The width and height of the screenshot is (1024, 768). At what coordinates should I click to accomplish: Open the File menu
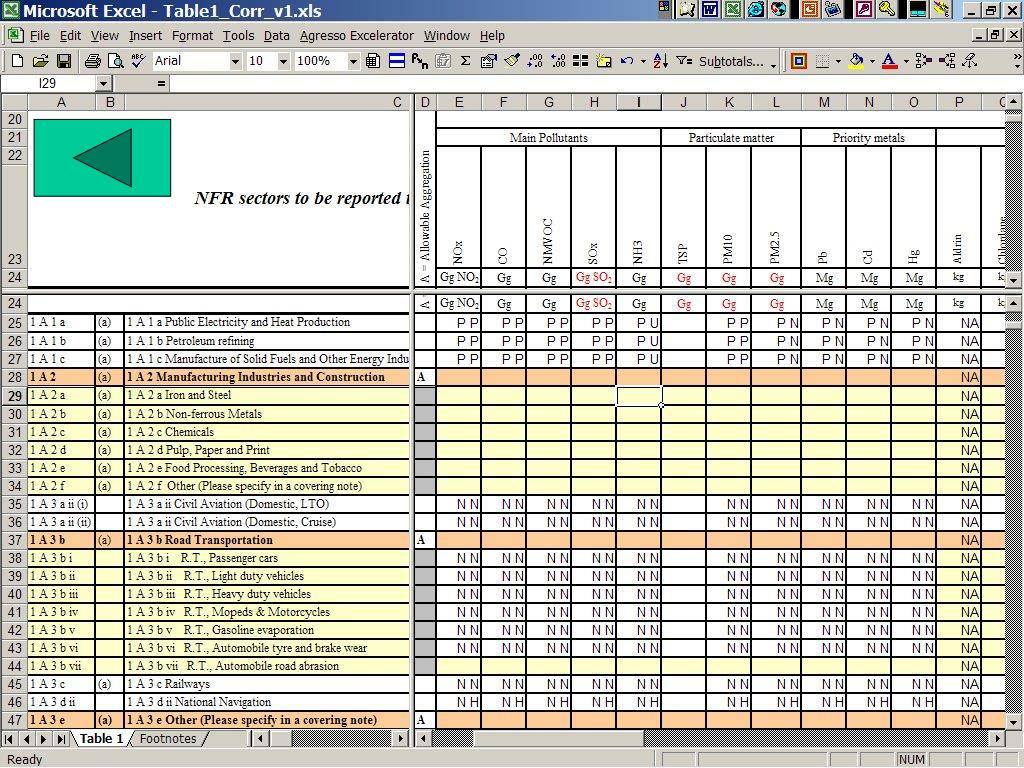tap(40, 36)
